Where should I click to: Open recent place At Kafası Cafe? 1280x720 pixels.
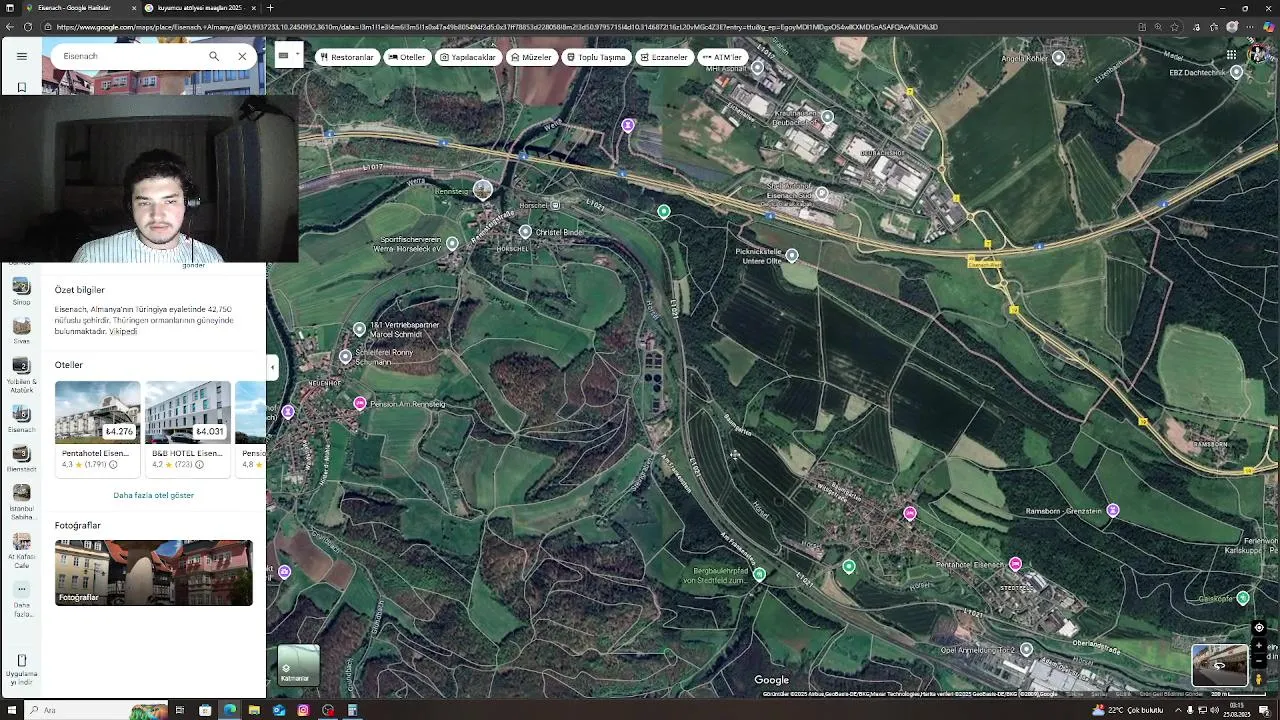(21, 551)
